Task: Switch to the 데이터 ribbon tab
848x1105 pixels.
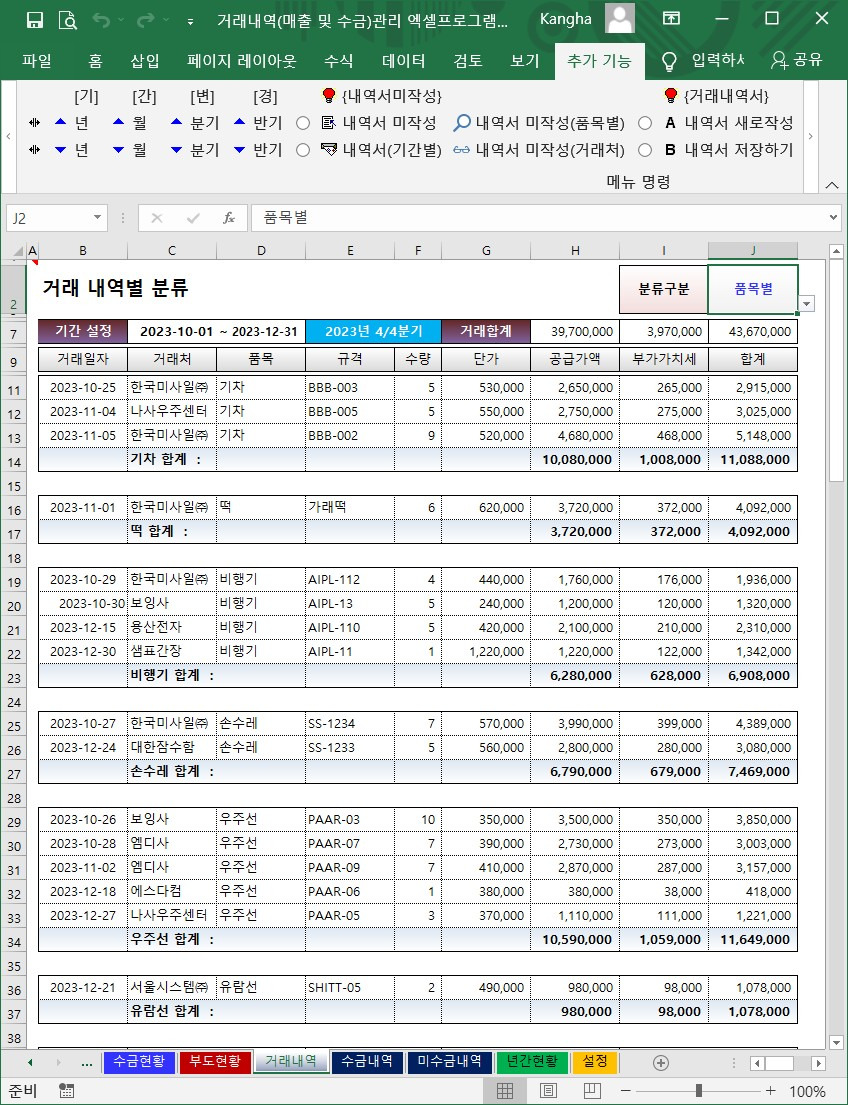Action: (x=403, y=61)
